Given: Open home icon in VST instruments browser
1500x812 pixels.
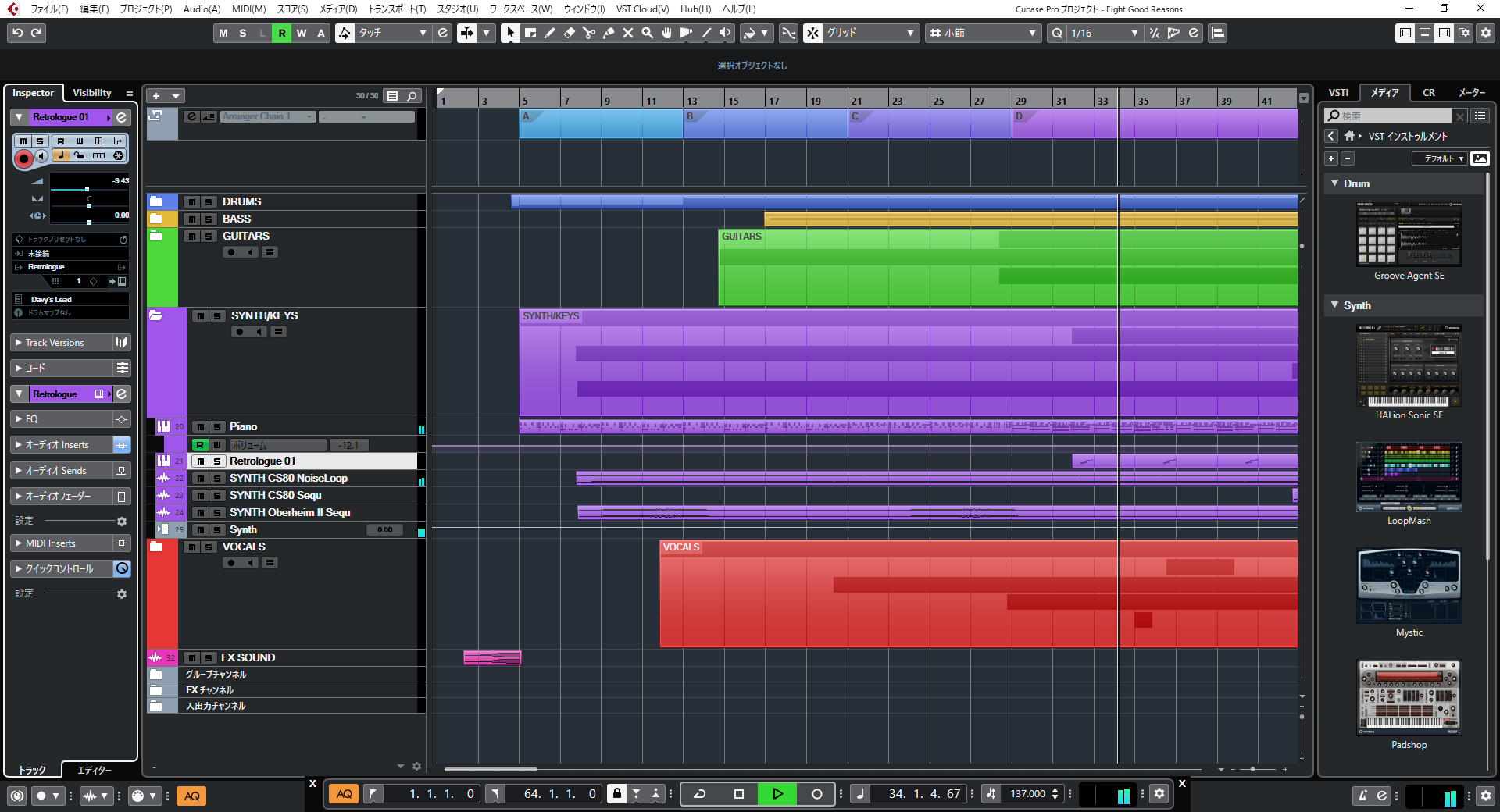Looking at the screenshot, I should pyautogui.click(x=1349, y=136).
